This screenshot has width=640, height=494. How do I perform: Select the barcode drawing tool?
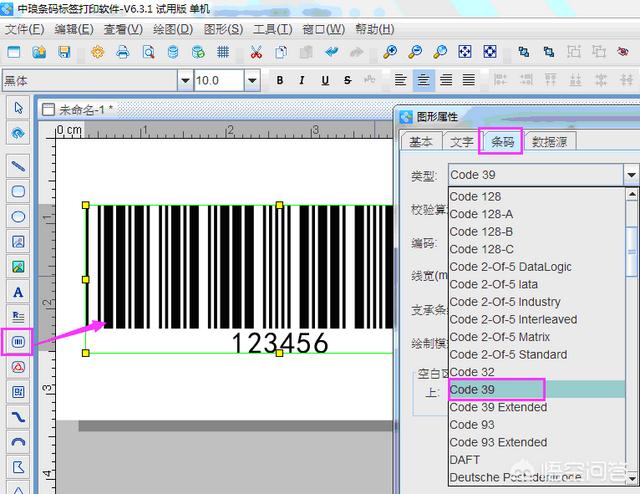pos(18,342)
